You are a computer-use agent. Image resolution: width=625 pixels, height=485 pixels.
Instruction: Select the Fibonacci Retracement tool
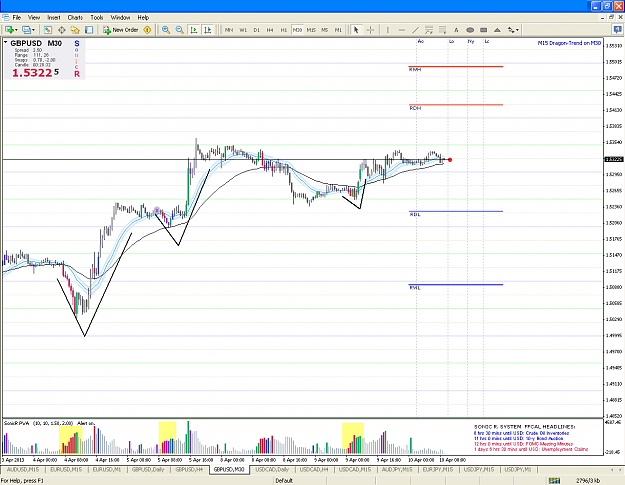pyautogui.click(x=442, y=30)
